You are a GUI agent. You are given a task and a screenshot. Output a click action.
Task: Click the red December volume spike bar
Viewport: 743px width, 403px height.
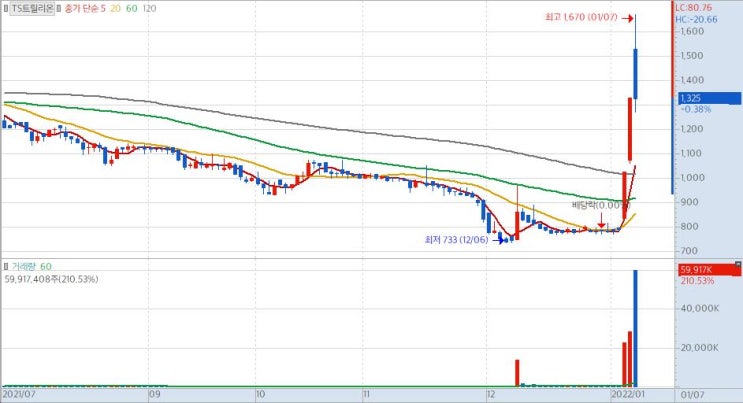[517, 373]
